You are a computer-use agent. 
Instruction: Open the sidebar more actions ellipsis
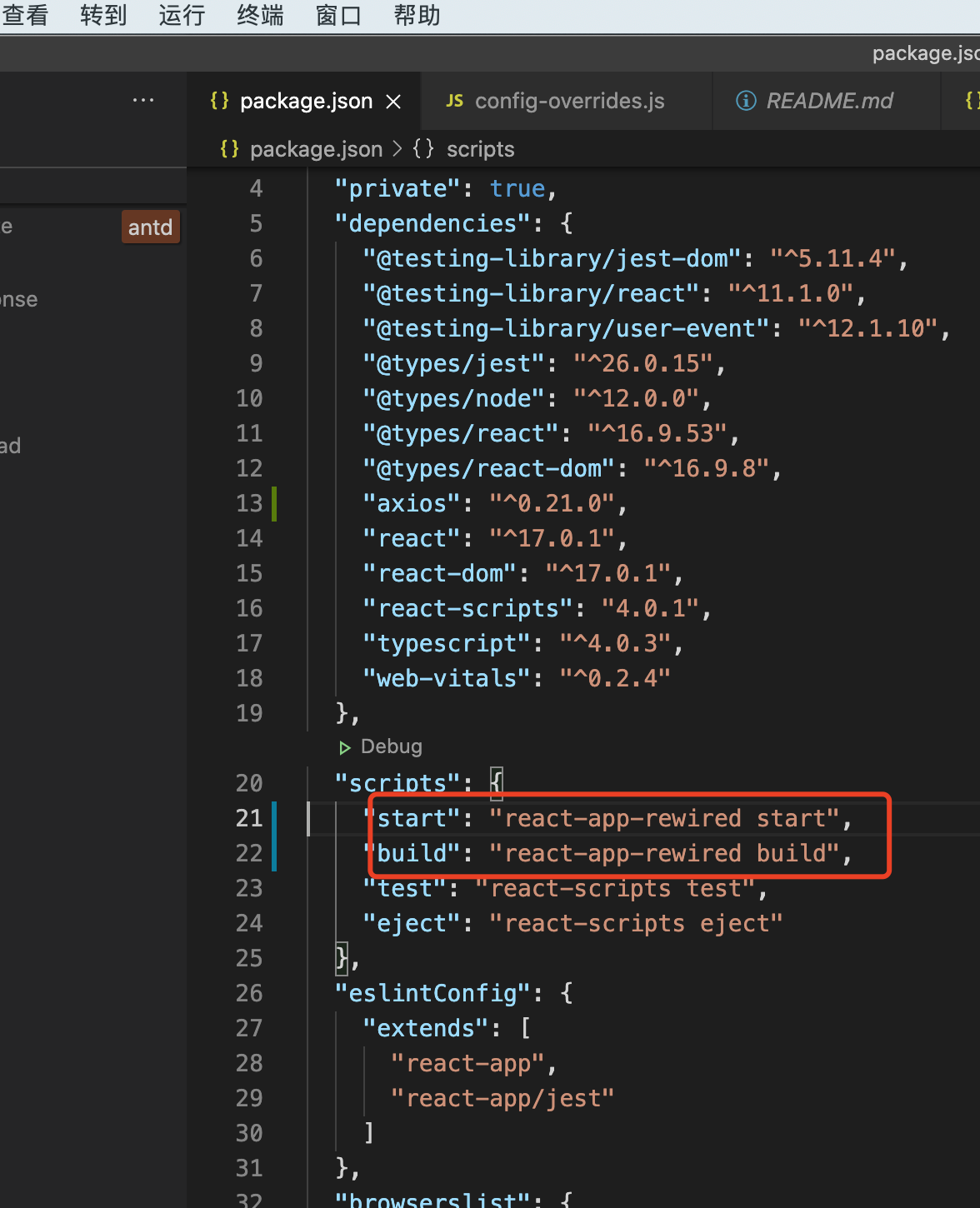click(x=143, y=100)
